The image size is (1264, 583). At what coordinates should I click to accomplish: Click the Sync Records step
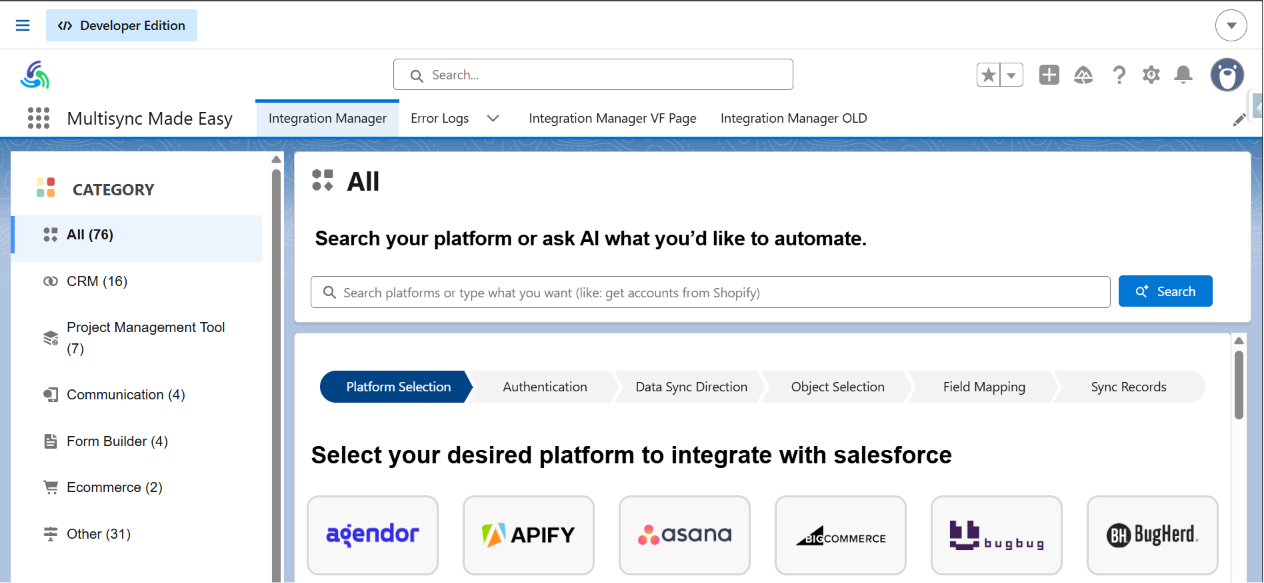pyautogui.click(x=1129, y=387)
